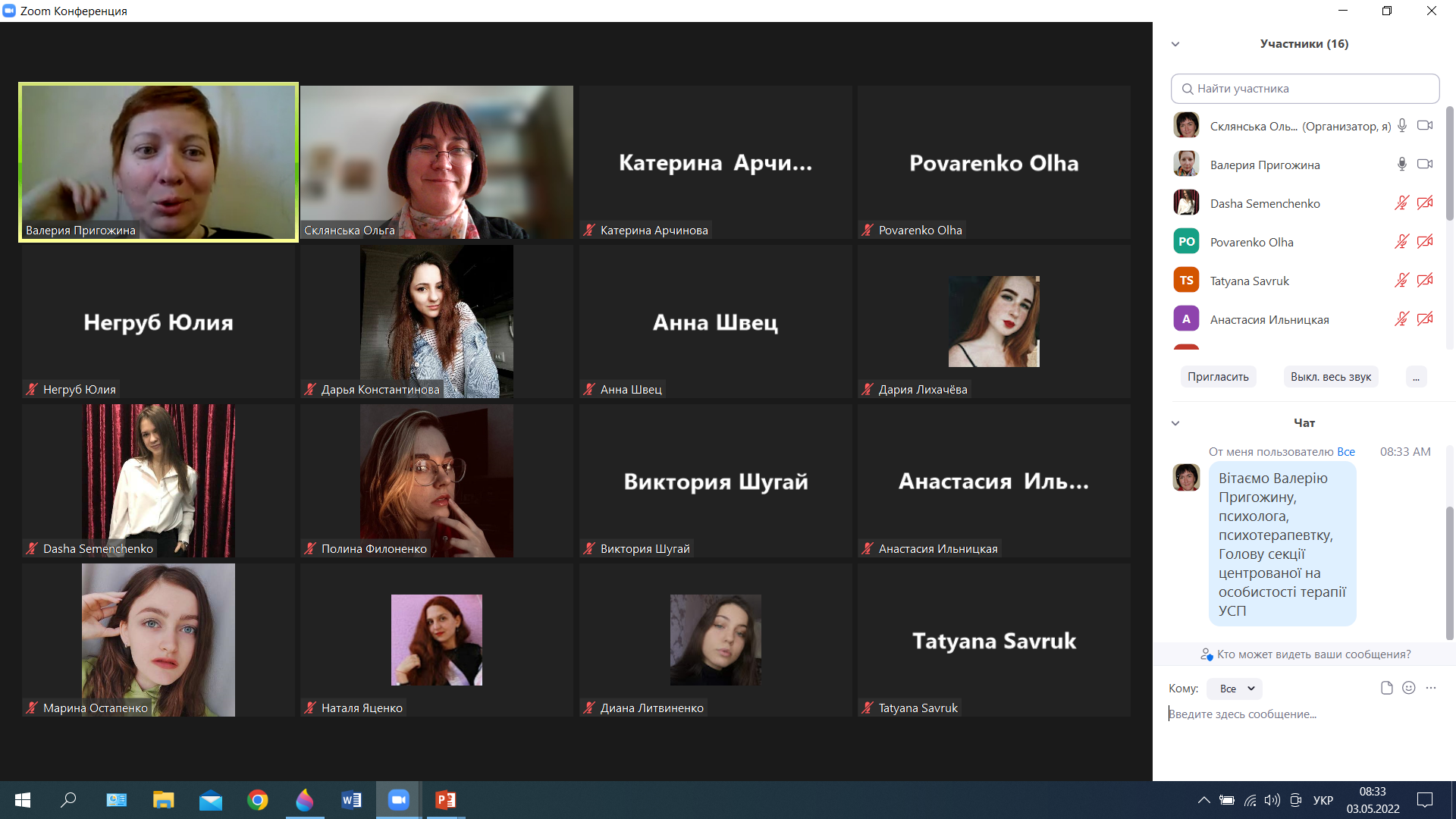This screenshot has height=819, width=1456.
Task: Select Дария Лихачёва participant tile
Action: (994, 322)
